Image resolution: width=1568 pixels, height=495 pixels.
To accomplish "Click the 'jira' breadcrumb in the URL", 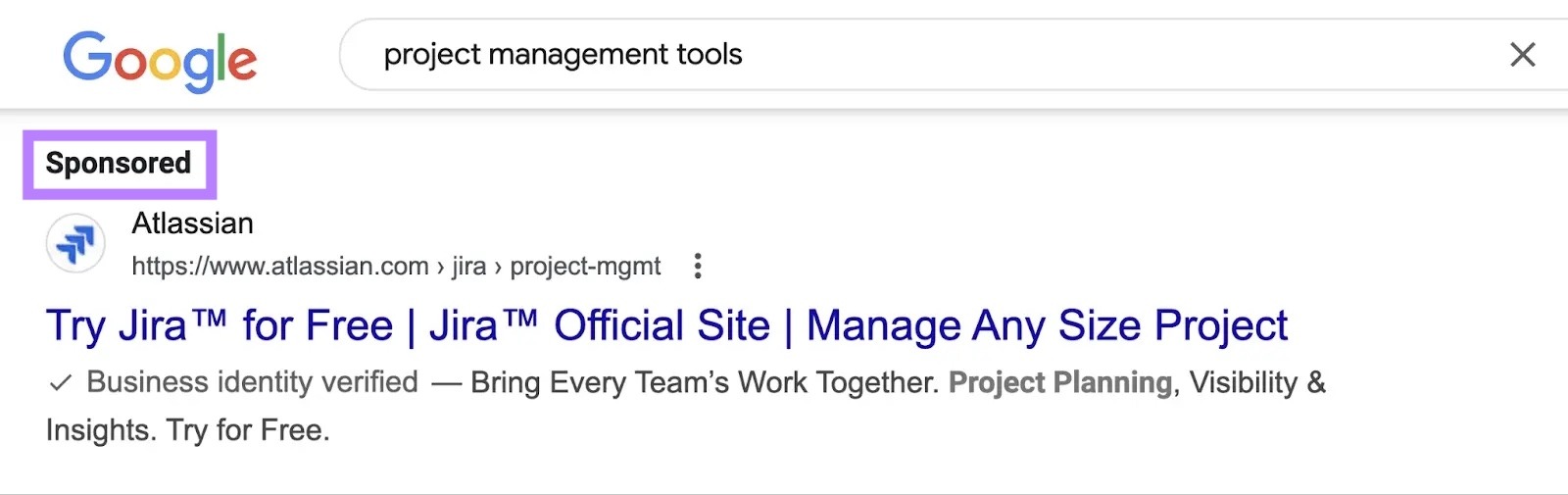I will click(x=468, y=266).
